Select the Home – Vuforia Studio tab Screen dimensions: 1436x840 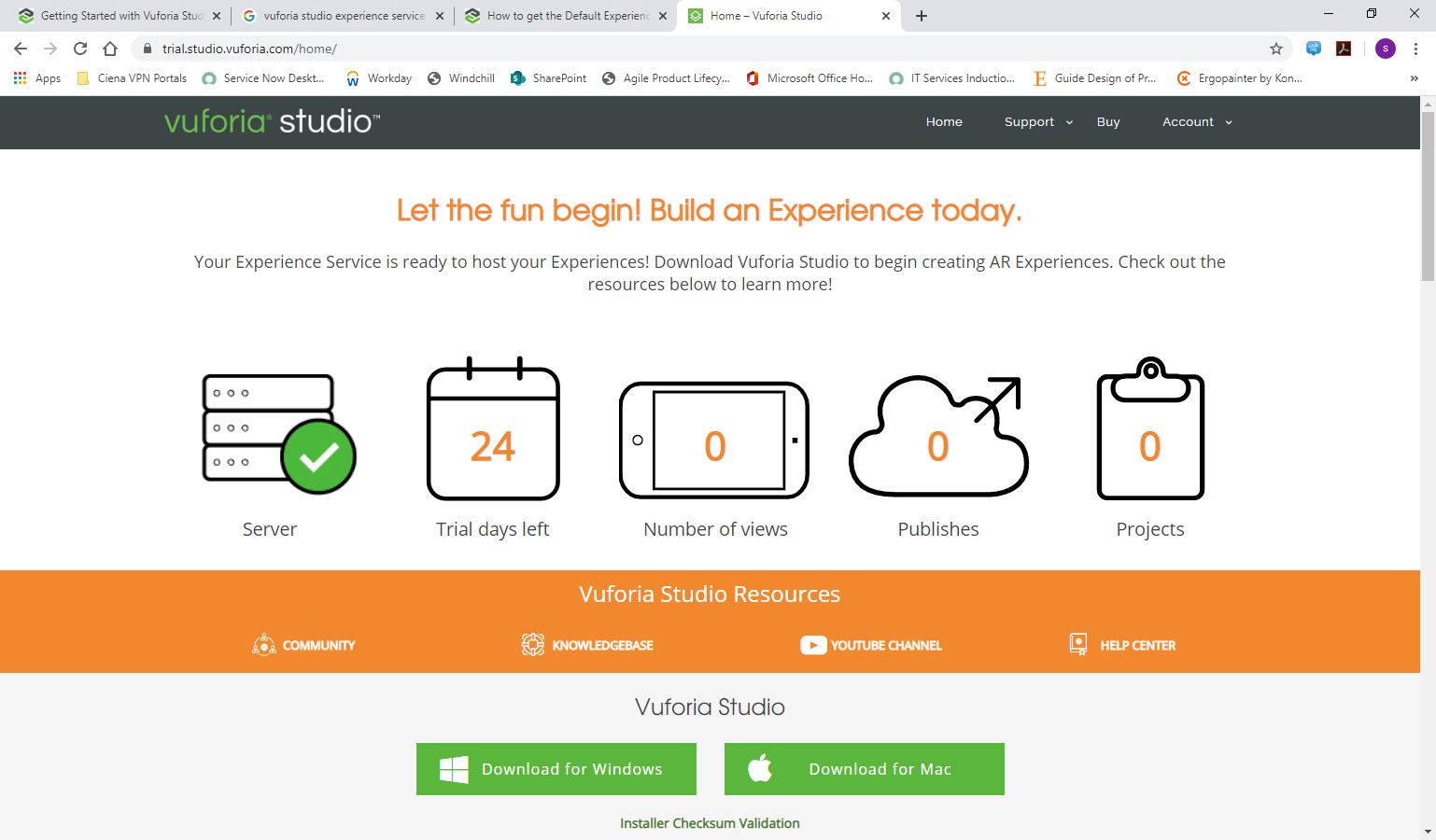tap(789, 16)
